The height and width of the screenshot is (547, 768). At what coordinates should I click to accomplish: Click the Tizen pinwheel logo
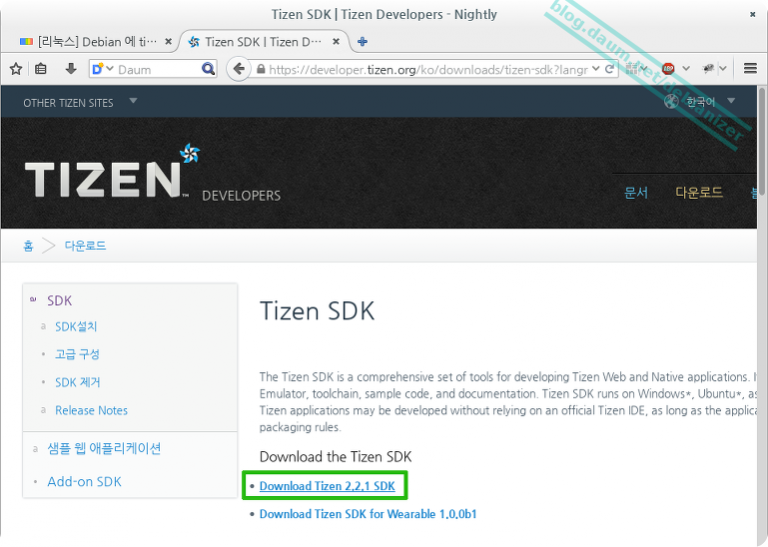click(190, 153)
